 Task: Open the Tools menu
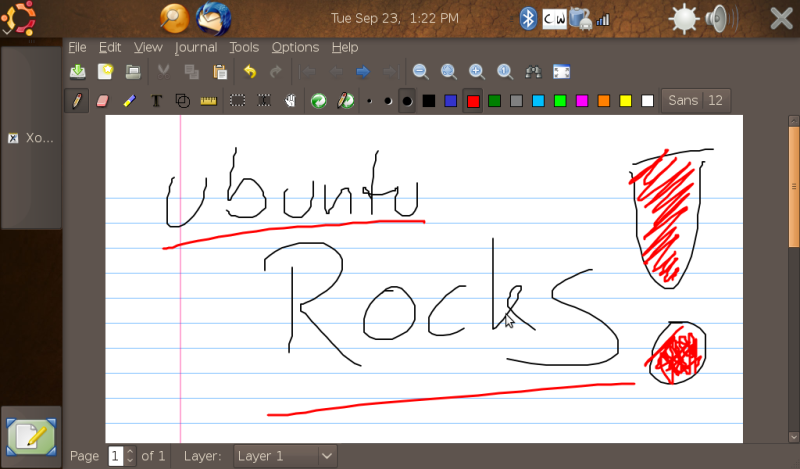point(244,47)
